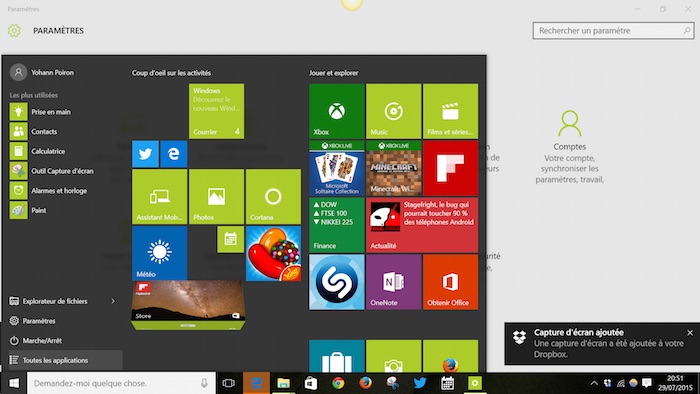
Task: Launch the Minecraft tile
Action: point(393,168)
